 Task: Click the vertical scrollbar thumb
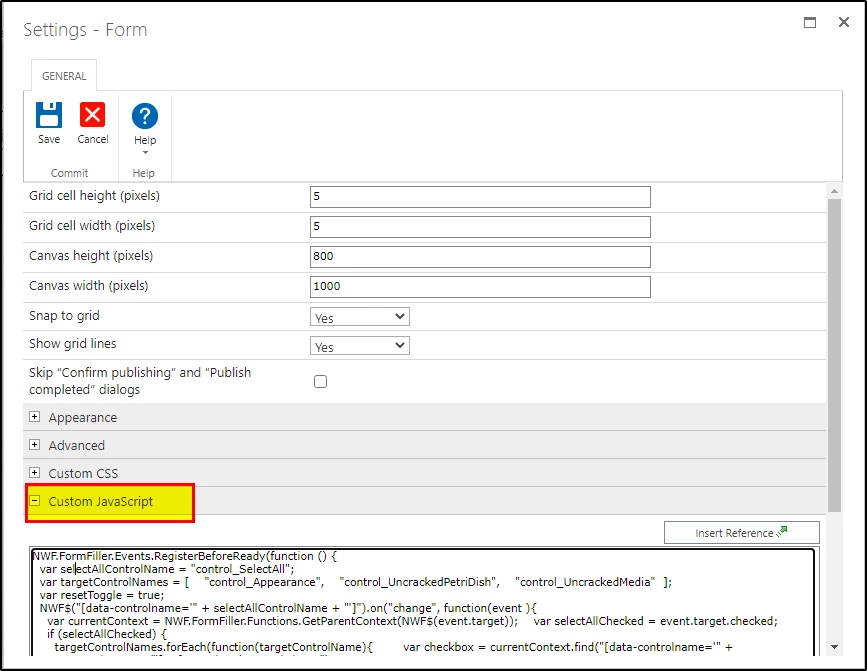coord(834,355)
